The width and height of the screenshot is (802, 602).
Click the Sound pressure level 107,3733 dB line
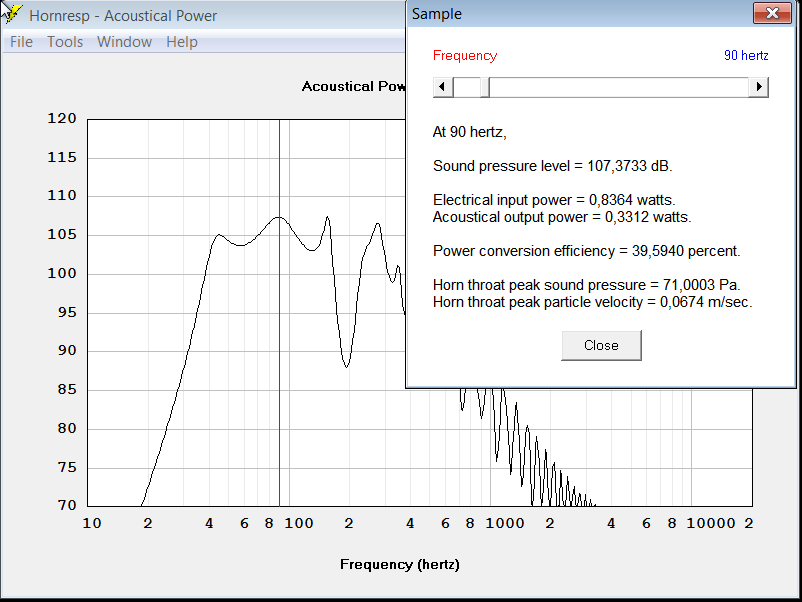(x=552, y=166)
